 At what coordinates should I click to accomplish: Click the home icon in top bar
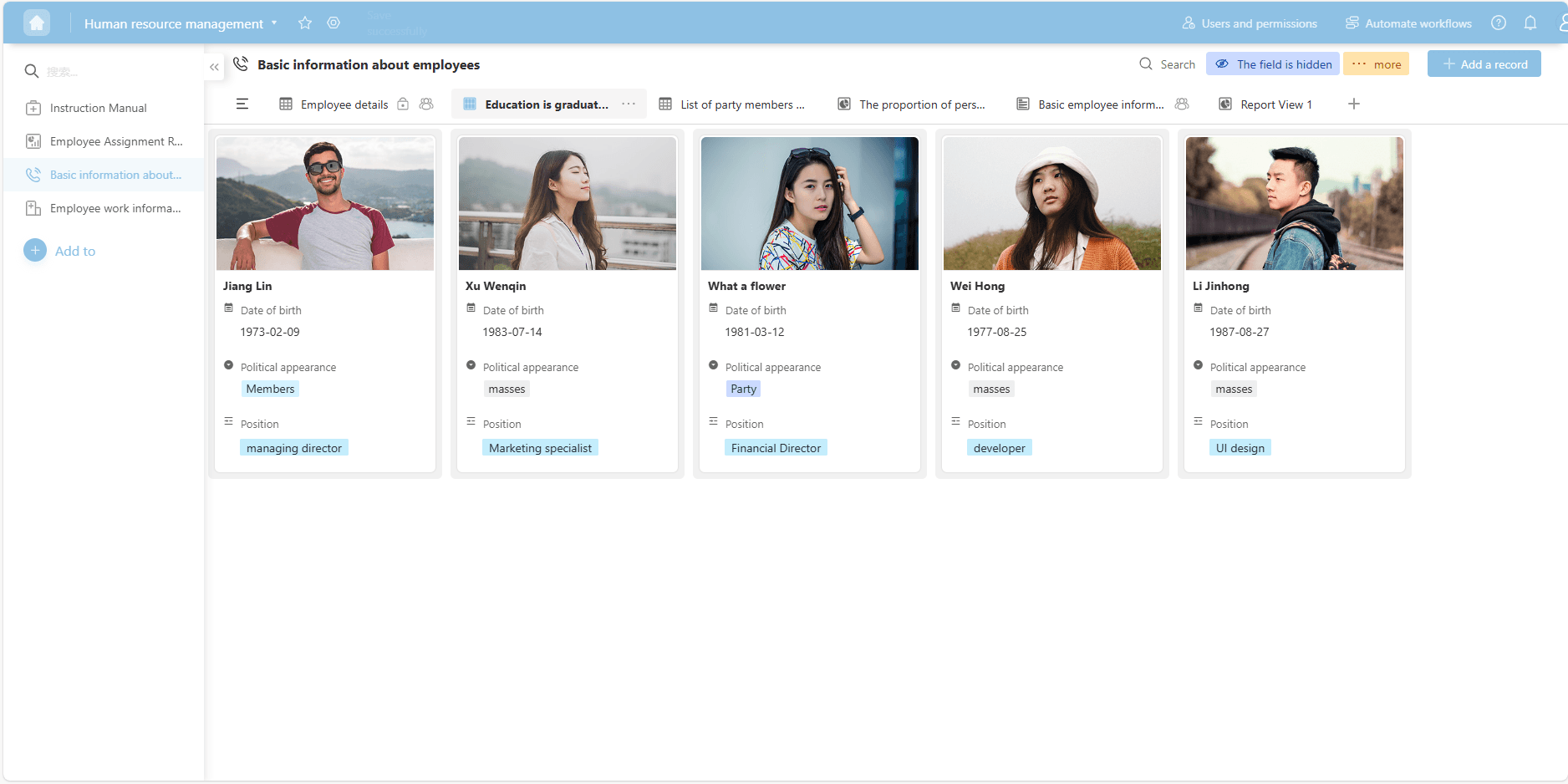(x=37, y=23)
